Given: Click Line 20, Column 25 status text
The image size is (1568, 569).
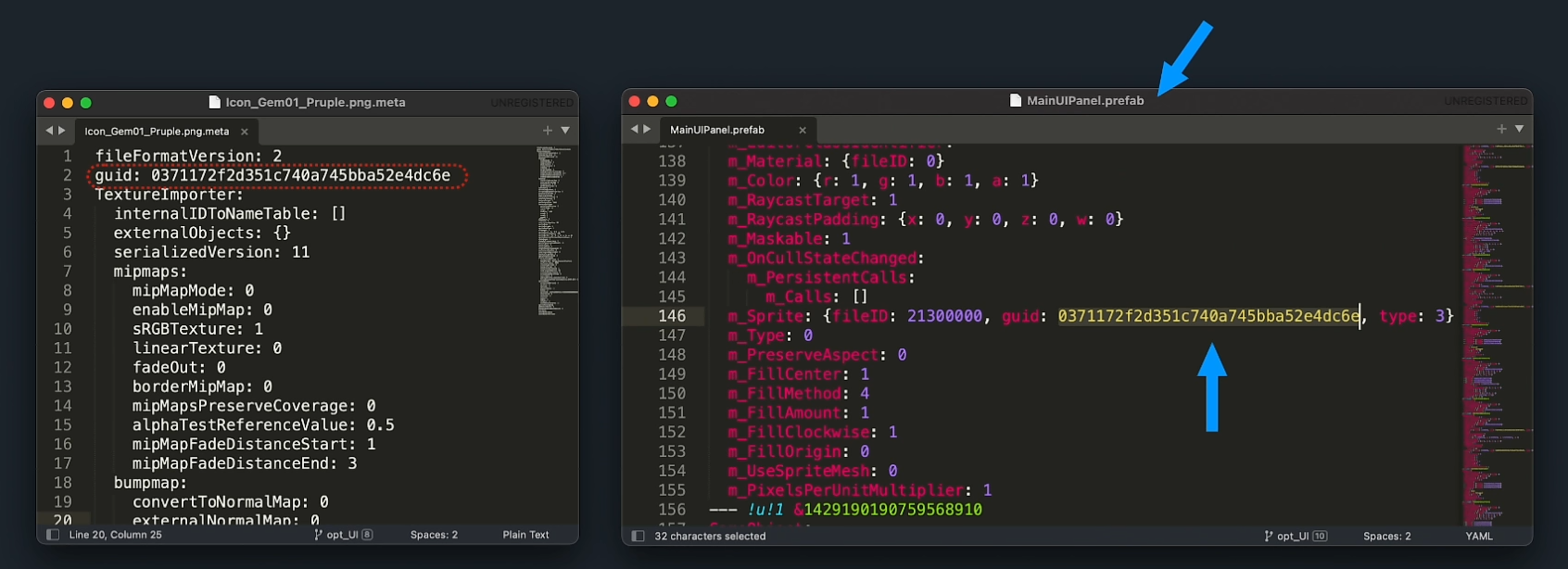Looking at the screenshot, I should [x=116, y=535].
